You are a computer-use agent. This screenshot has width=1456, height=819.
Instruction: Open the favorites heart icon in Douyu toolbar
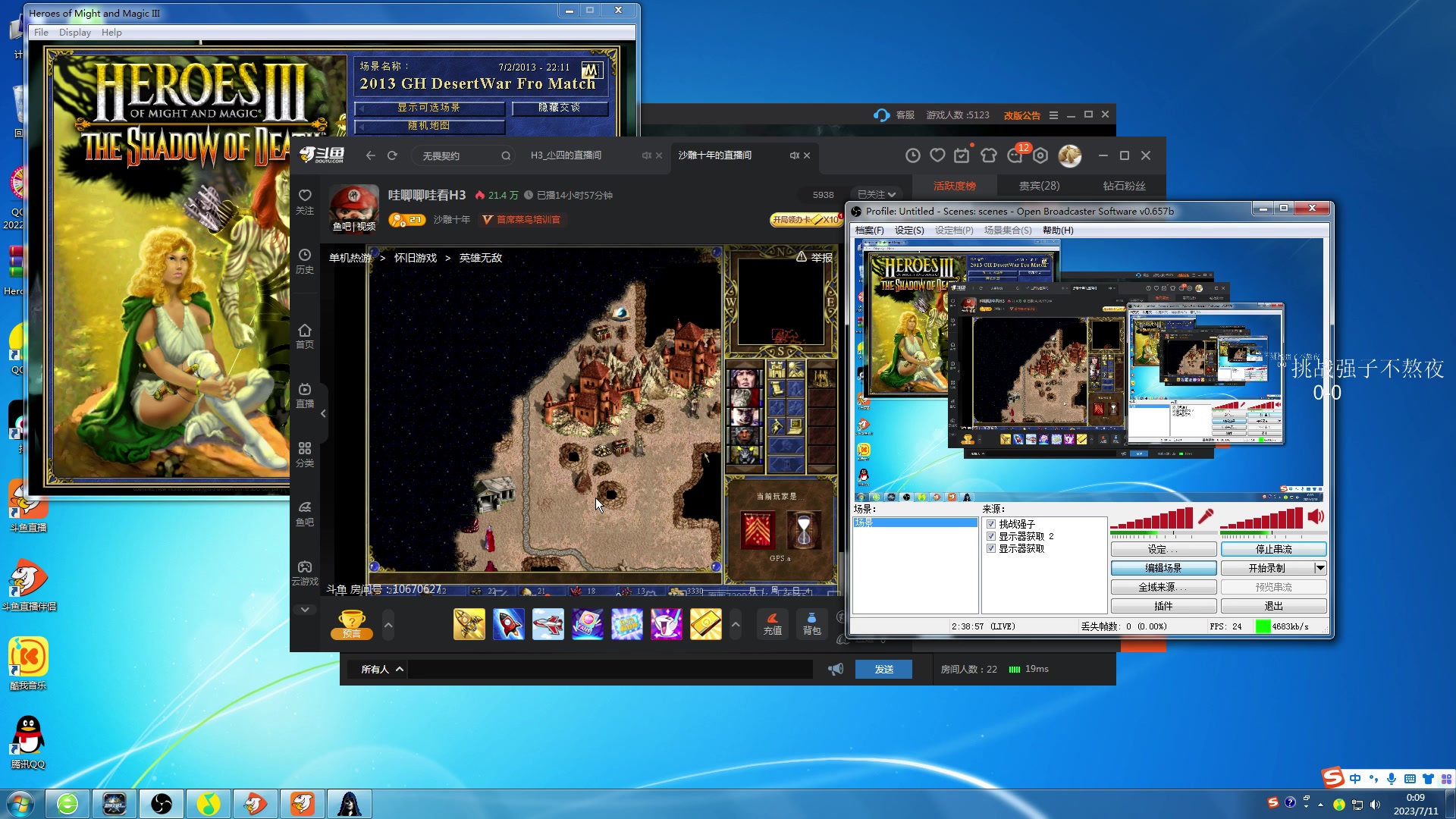938,155
